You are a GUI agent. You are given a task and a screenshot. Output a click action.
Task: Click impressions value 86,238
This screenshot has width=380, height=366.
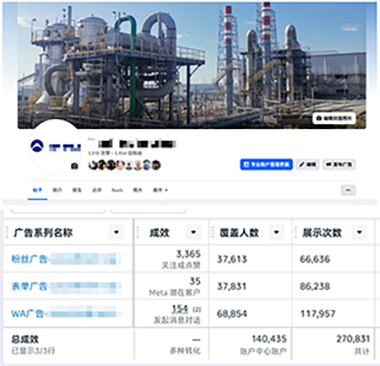tap(315, 286)
